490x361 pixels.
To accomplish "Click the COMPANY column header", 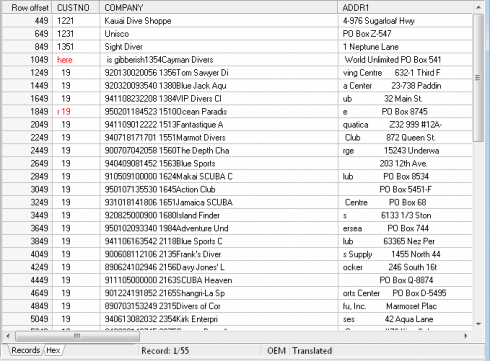I will coord(219,7).
